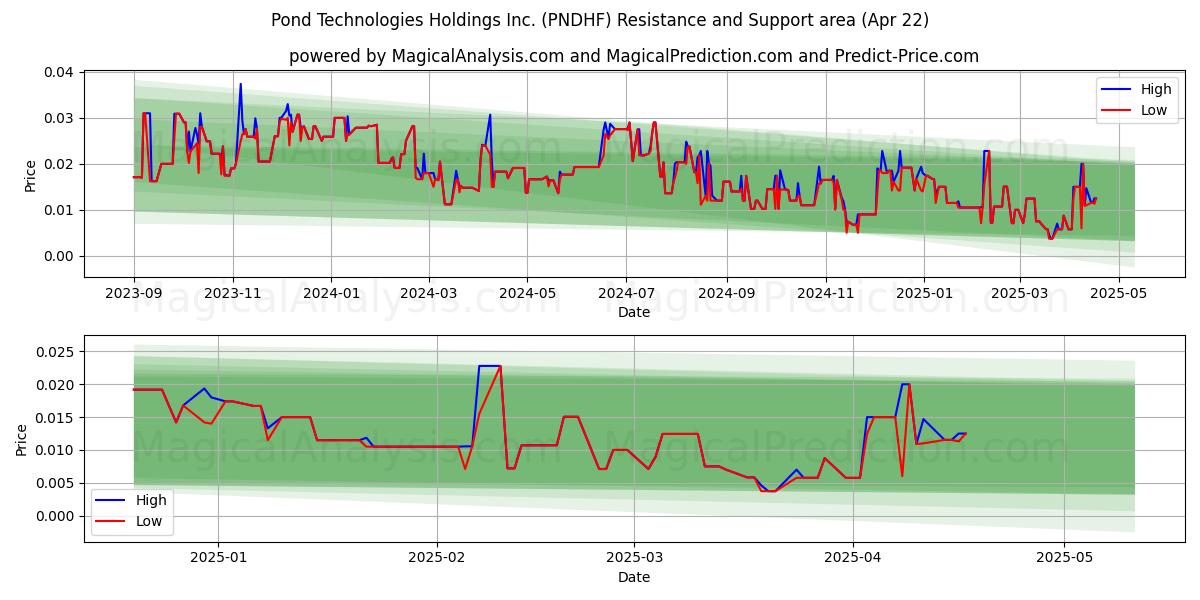The image size is (1200, 600).
Task: Select the '0.02' label on the upper price axis
Action: (x=60, y=164)
